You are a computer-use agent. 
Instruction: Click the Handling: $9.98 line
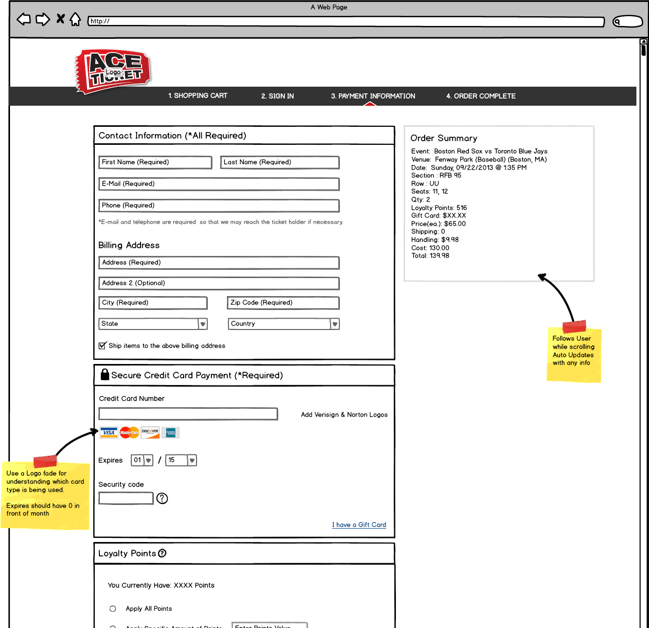click(x=435, y=239)
